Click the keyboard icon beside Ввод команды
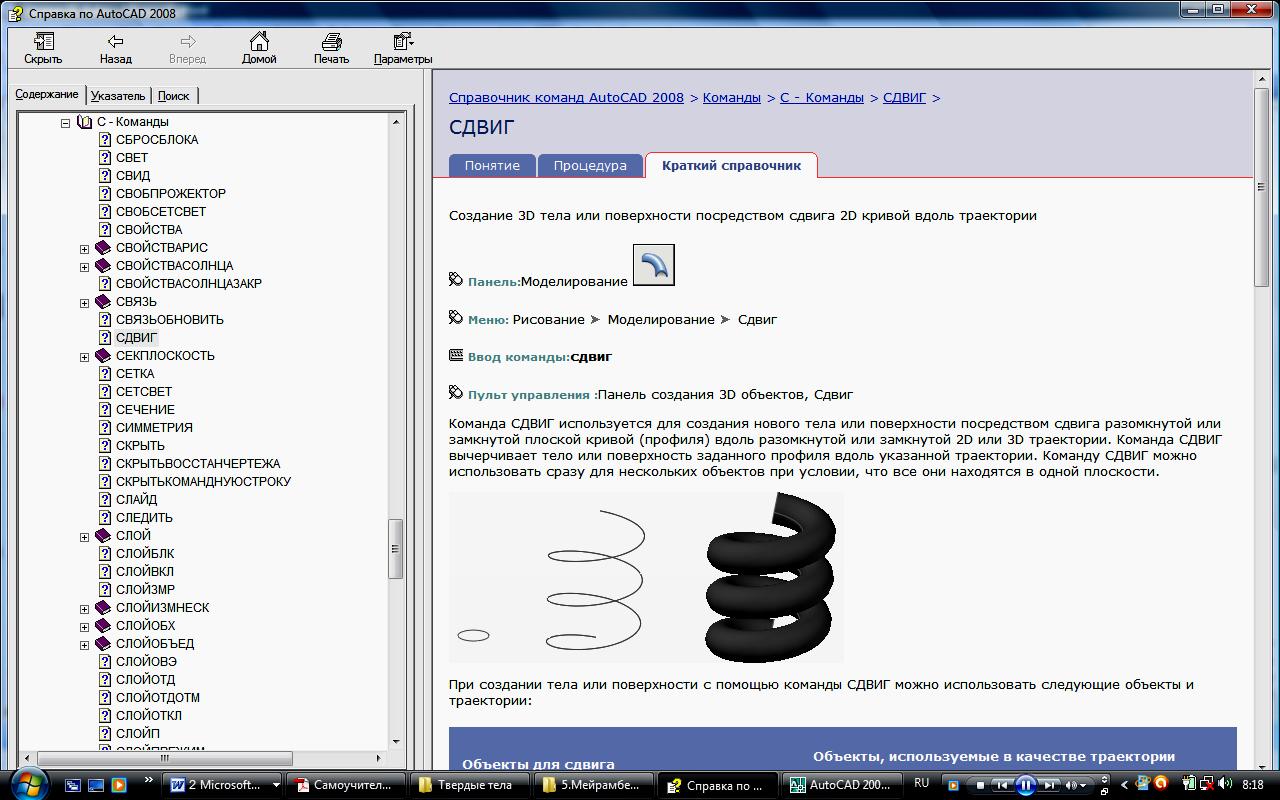1280x800 pixels. click(x=456, y=355)
